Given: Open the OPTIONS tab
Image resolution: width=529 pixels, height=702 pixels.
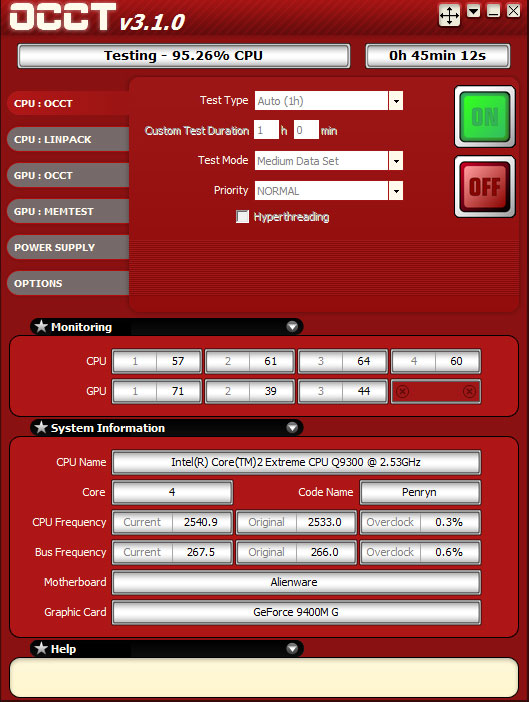Looking at the screenshot, I should pyautogui.click(x=68, y=283).
